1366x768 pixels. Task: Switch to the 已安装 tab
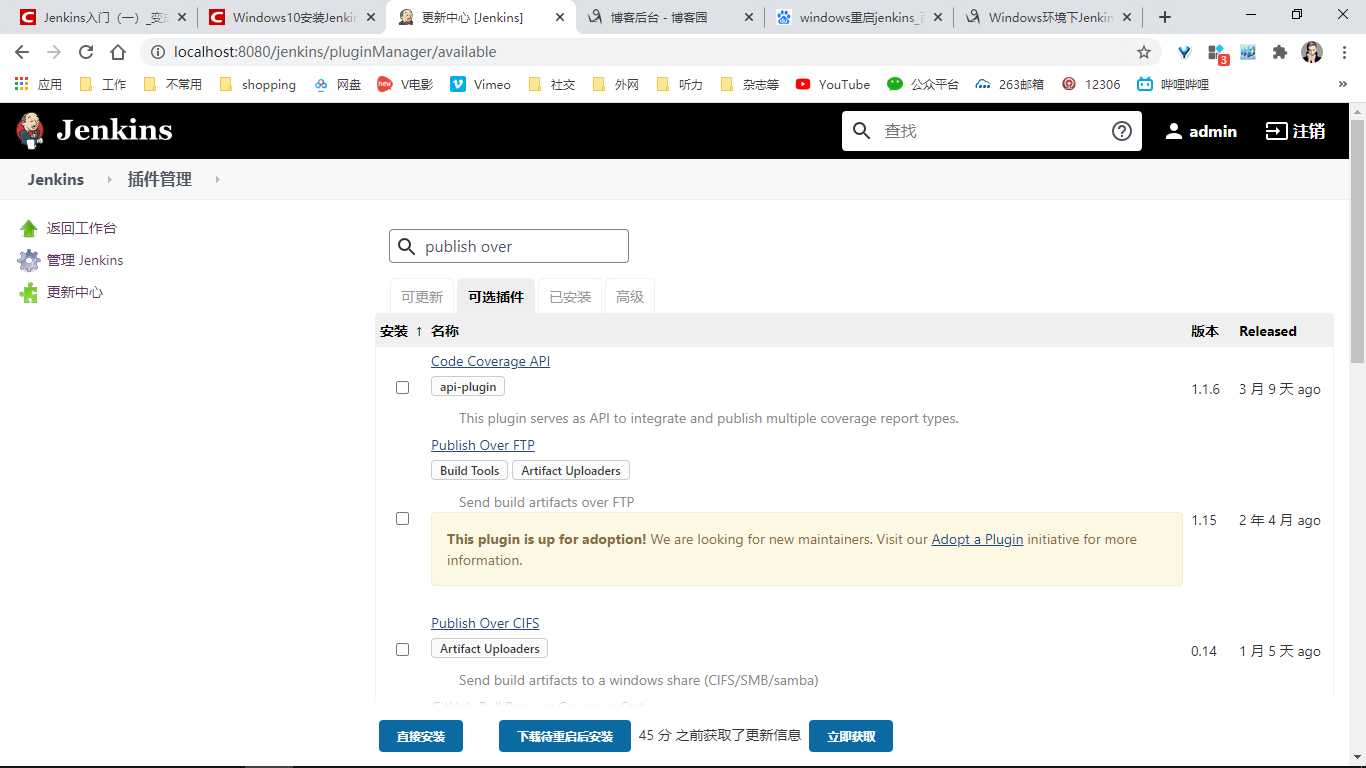(570, 297)
